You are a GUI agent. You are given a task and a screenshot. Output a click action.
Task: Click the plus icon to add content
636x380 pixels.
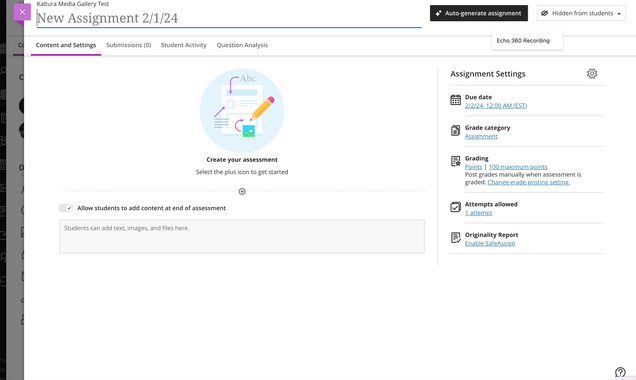click(x=242, y=191)
